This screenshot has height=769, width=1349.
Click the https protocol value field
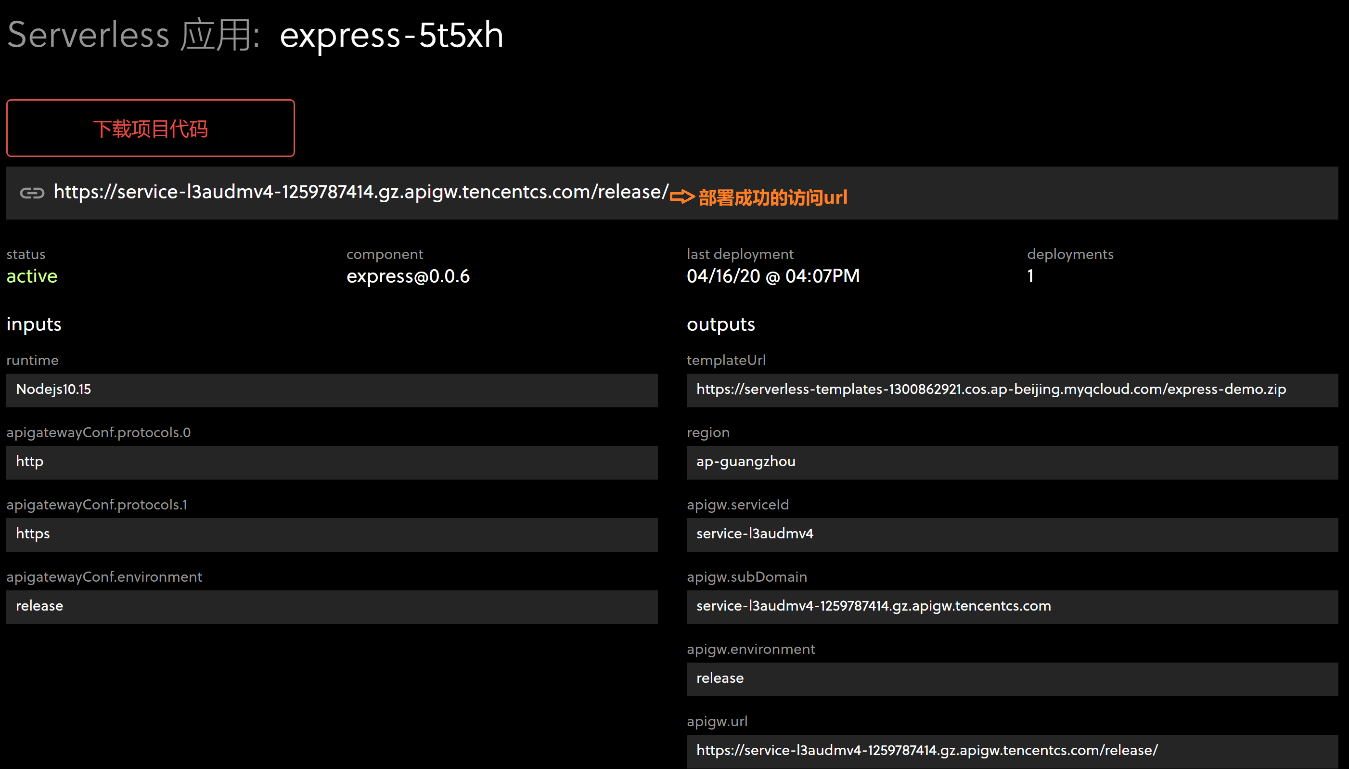point(332,534)
